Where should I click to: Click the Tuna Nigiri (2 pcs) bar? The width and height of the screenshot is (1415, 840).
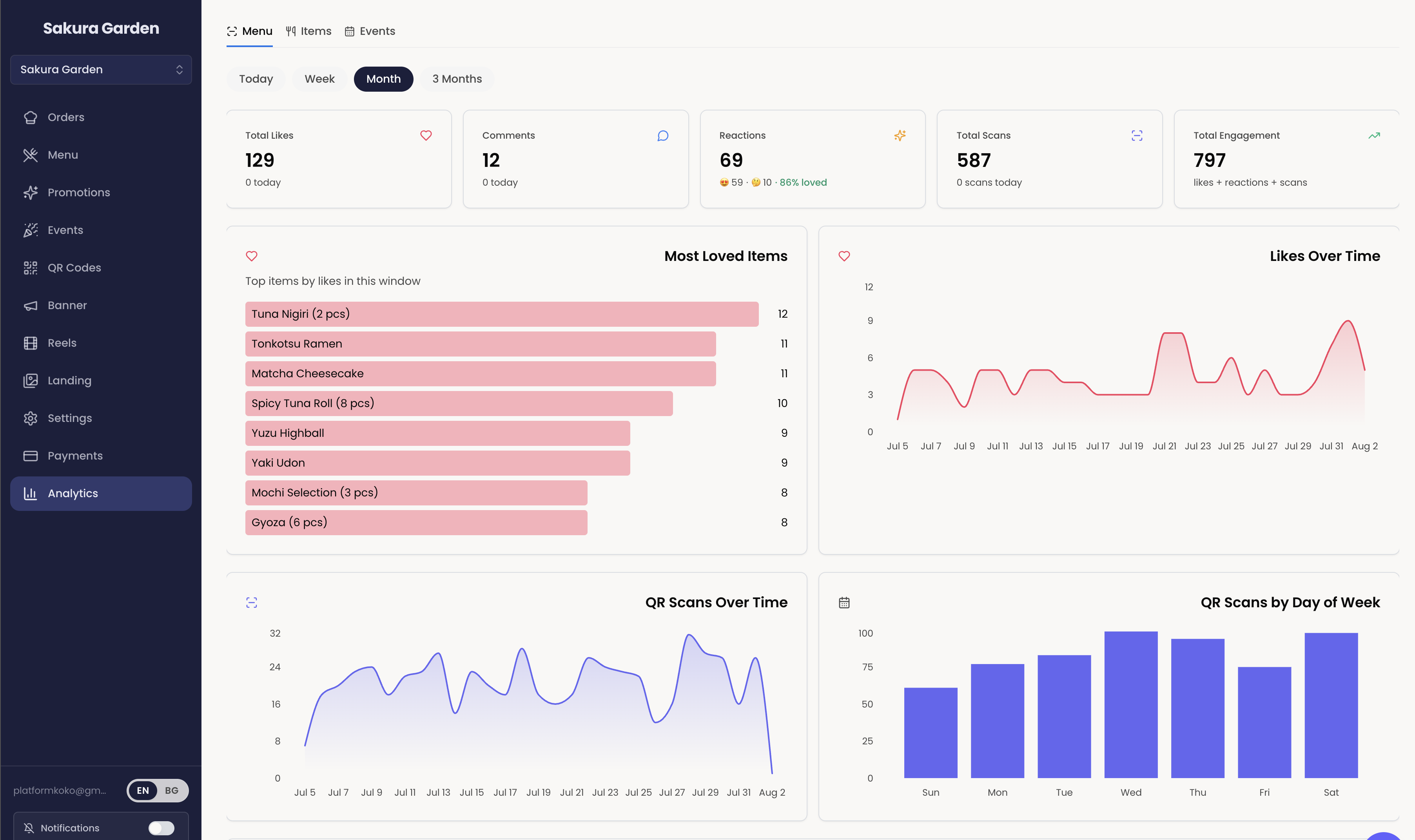pyautogui.click(x=502, y=314)
